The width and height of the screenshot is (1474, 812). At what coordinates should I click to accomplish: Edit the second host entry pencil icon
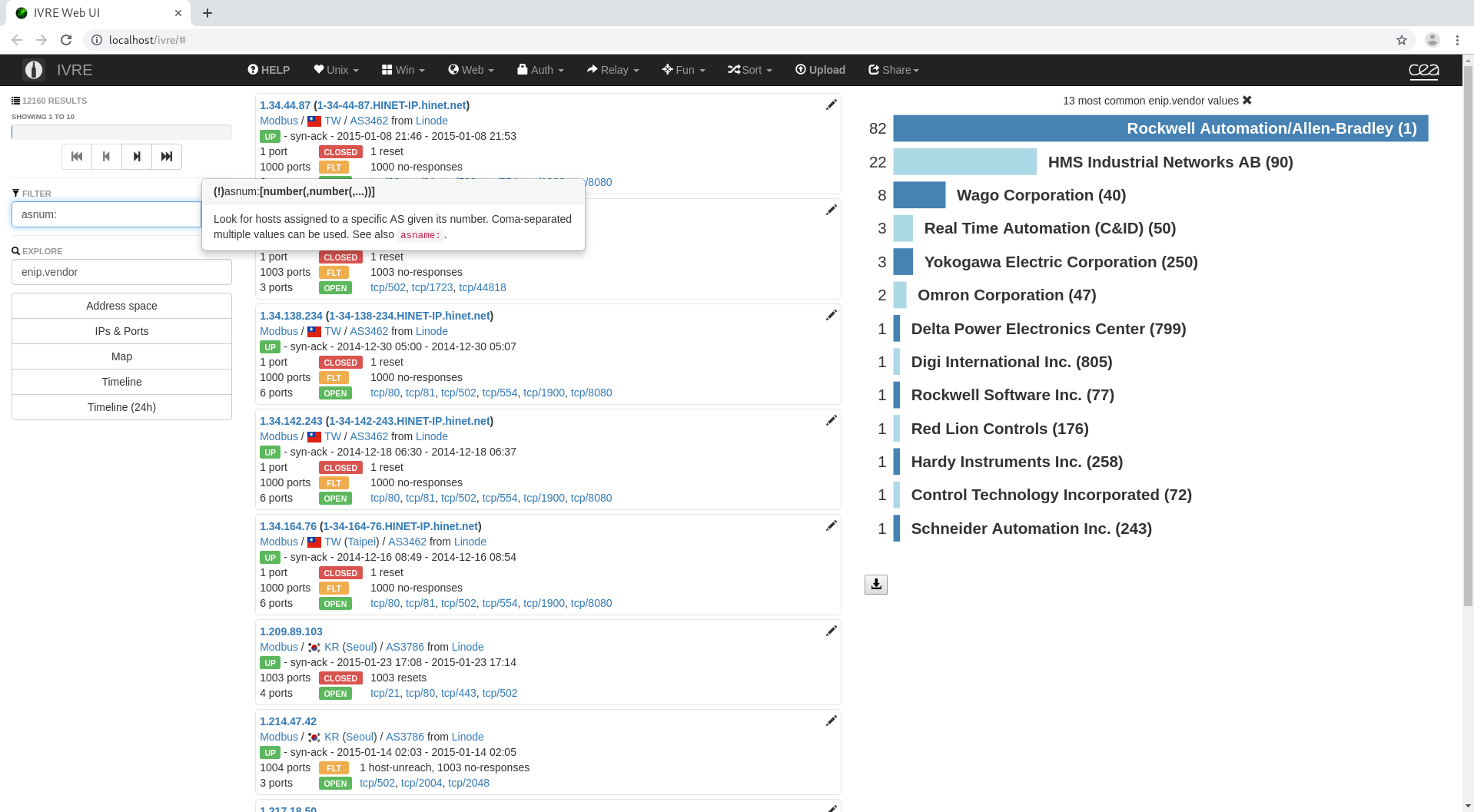tap(831, 210)
